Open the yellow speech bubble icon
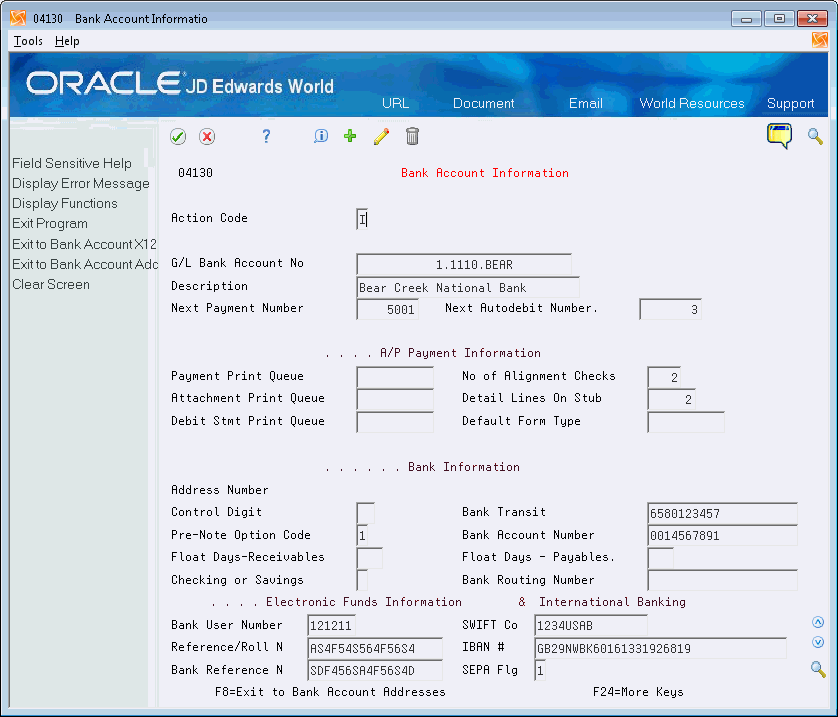Image resolution: width=838 pixels, height=717 pixels. click(x=779, y=136)
